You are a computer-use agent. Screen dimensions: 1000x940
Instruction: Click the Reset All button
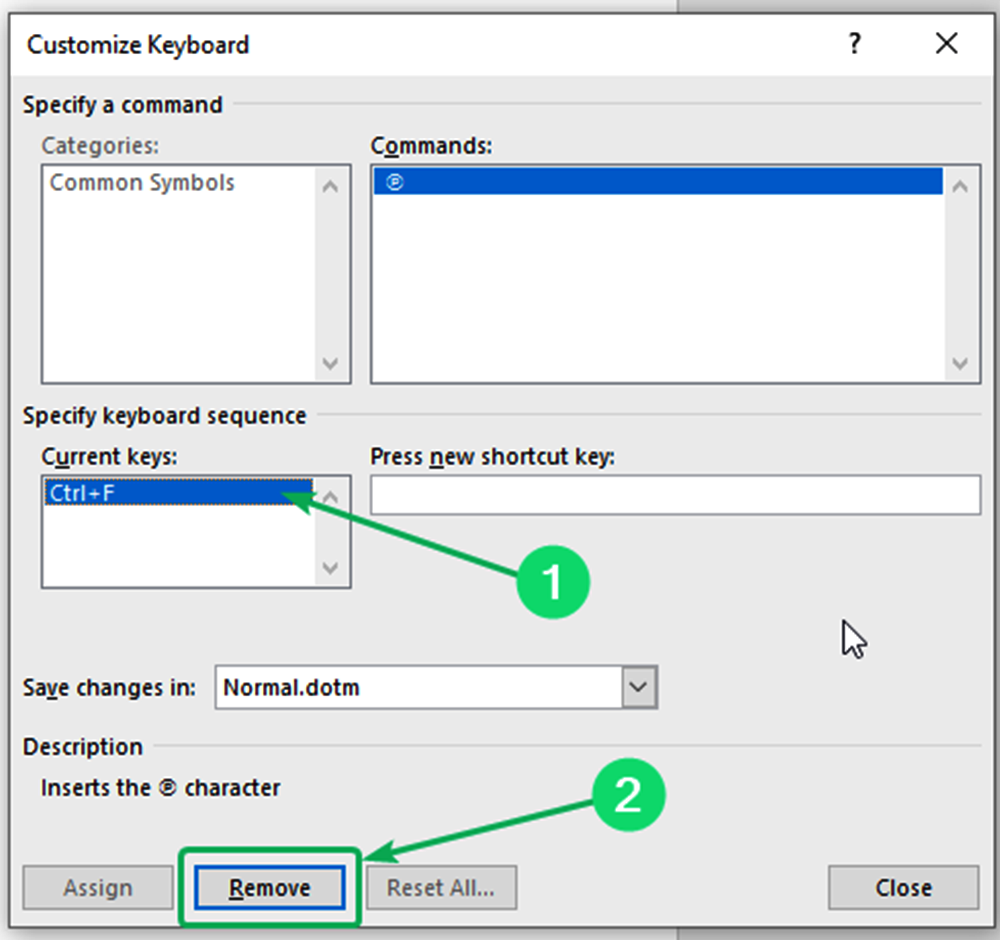click(441, 887)
